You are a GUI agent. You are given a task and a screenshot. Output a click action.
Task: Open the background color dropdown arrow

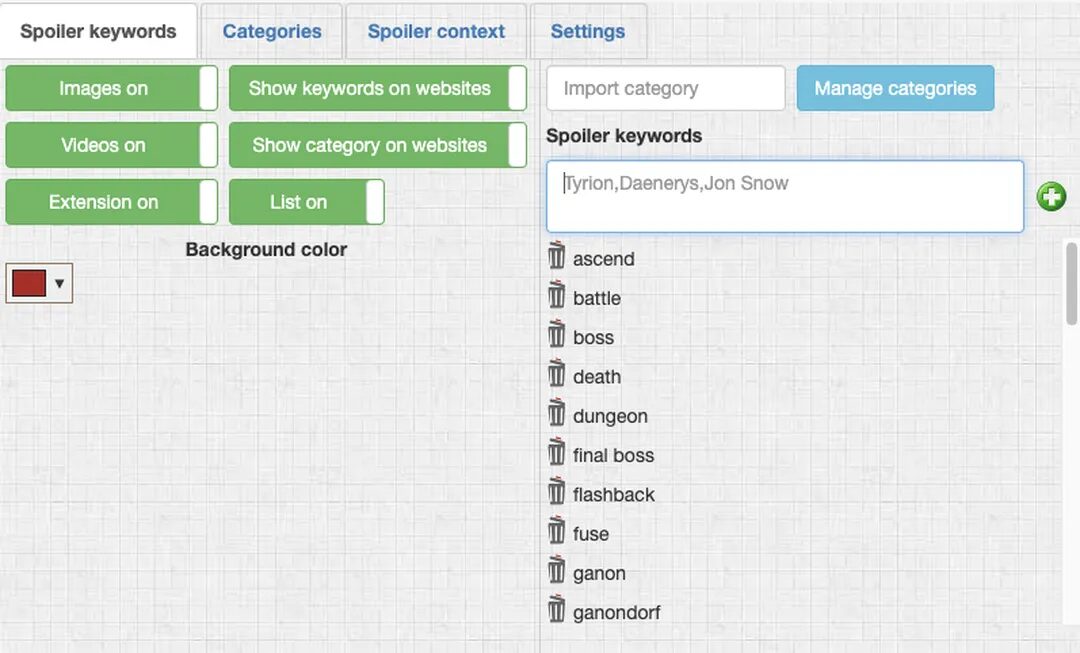tap(60, 284)
